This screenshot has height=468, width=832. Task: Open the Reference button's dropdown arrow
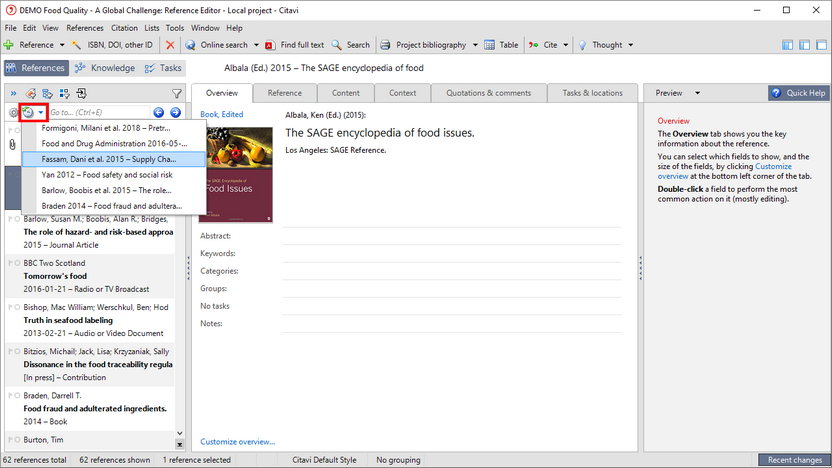coord(62,45)
